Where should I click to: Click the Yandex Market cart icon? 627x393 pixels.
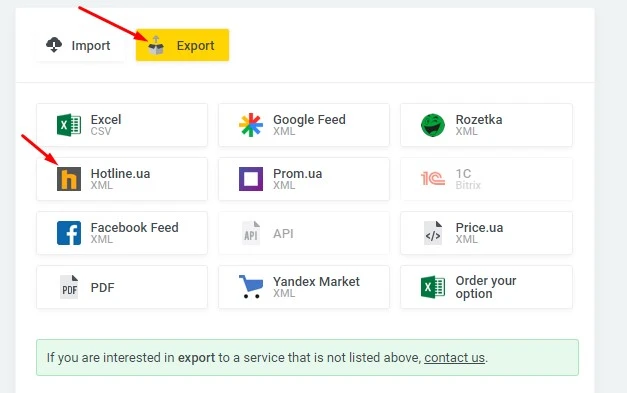click(x=251, y=286)
